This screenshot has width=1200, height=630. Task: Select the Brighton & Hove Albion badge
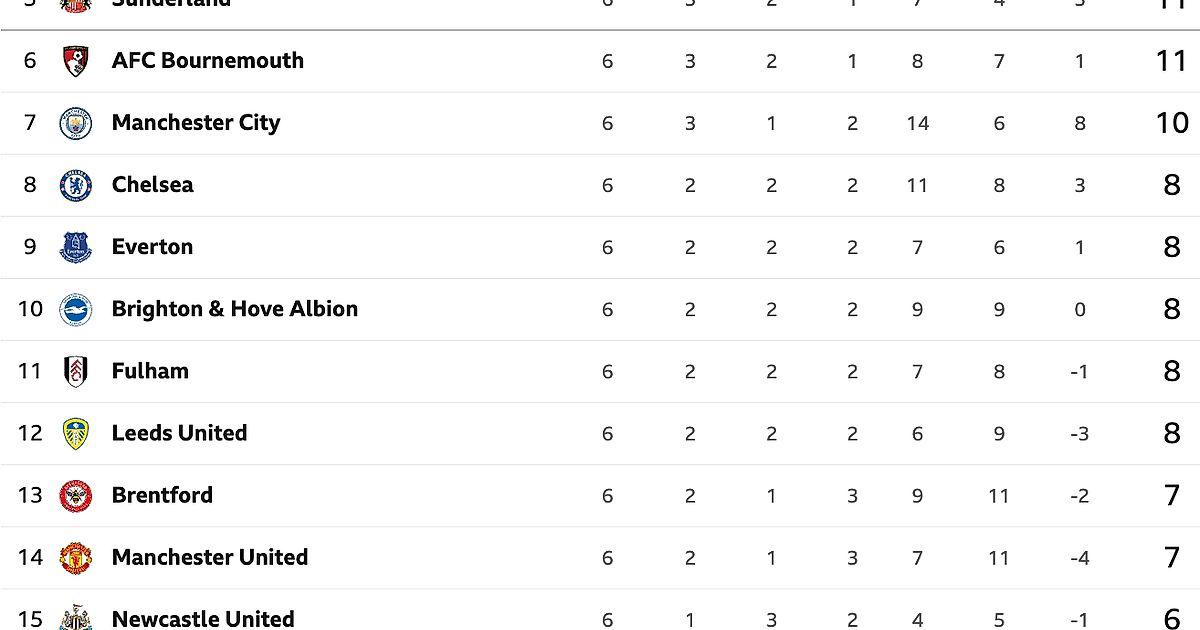click(x=76, y=309)
